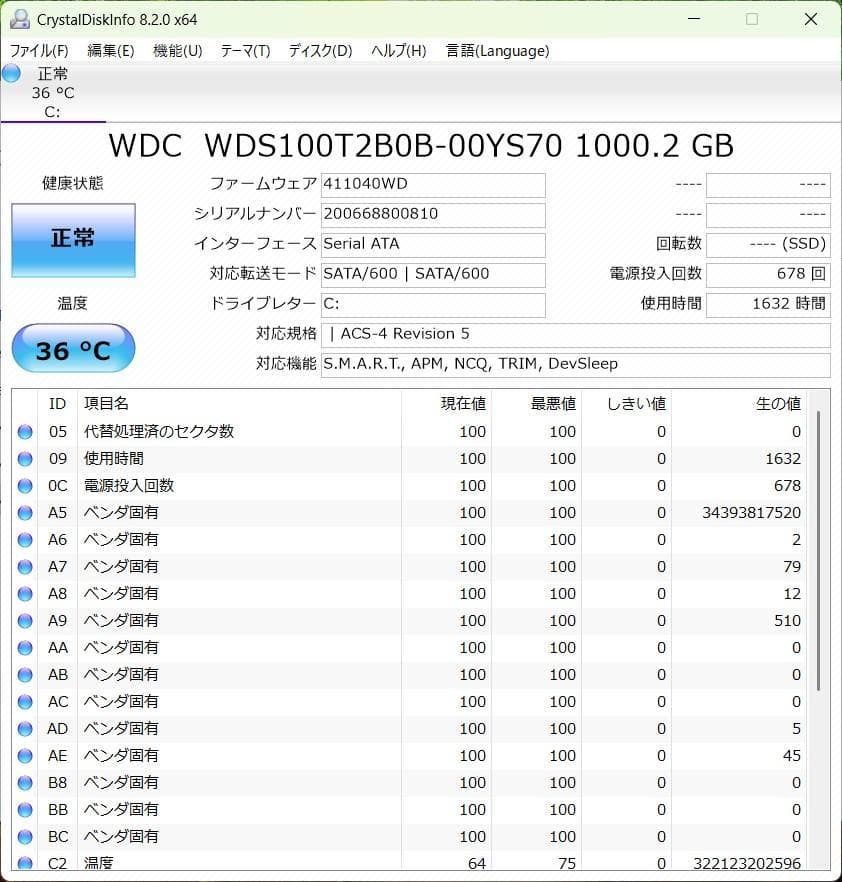Click raw value 12 in row A8
Viewport: 842px width, 882px height.
click(x=792, y=594)
